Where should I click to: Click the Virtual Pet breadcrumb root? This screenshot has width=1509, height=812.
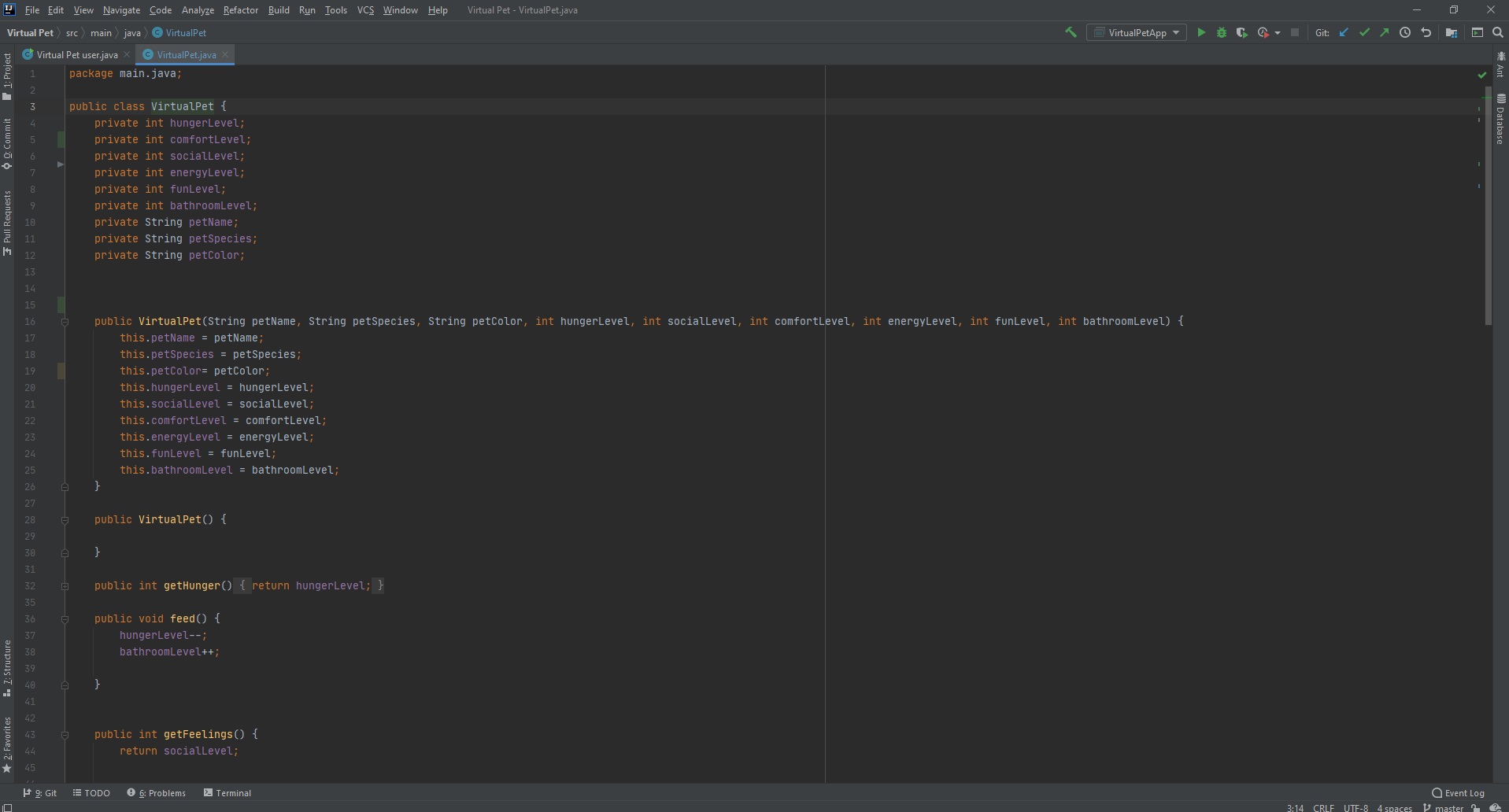click(30, 32)
